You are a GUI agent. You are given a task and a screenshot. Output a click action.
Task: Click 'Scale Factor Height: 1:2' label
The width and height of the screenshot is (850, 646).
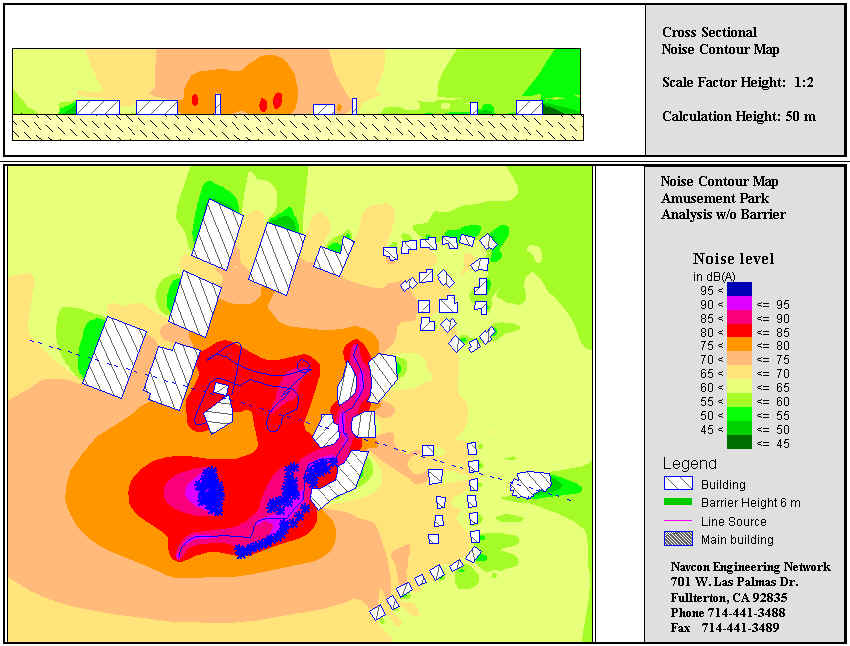click(x=733, y=82)
